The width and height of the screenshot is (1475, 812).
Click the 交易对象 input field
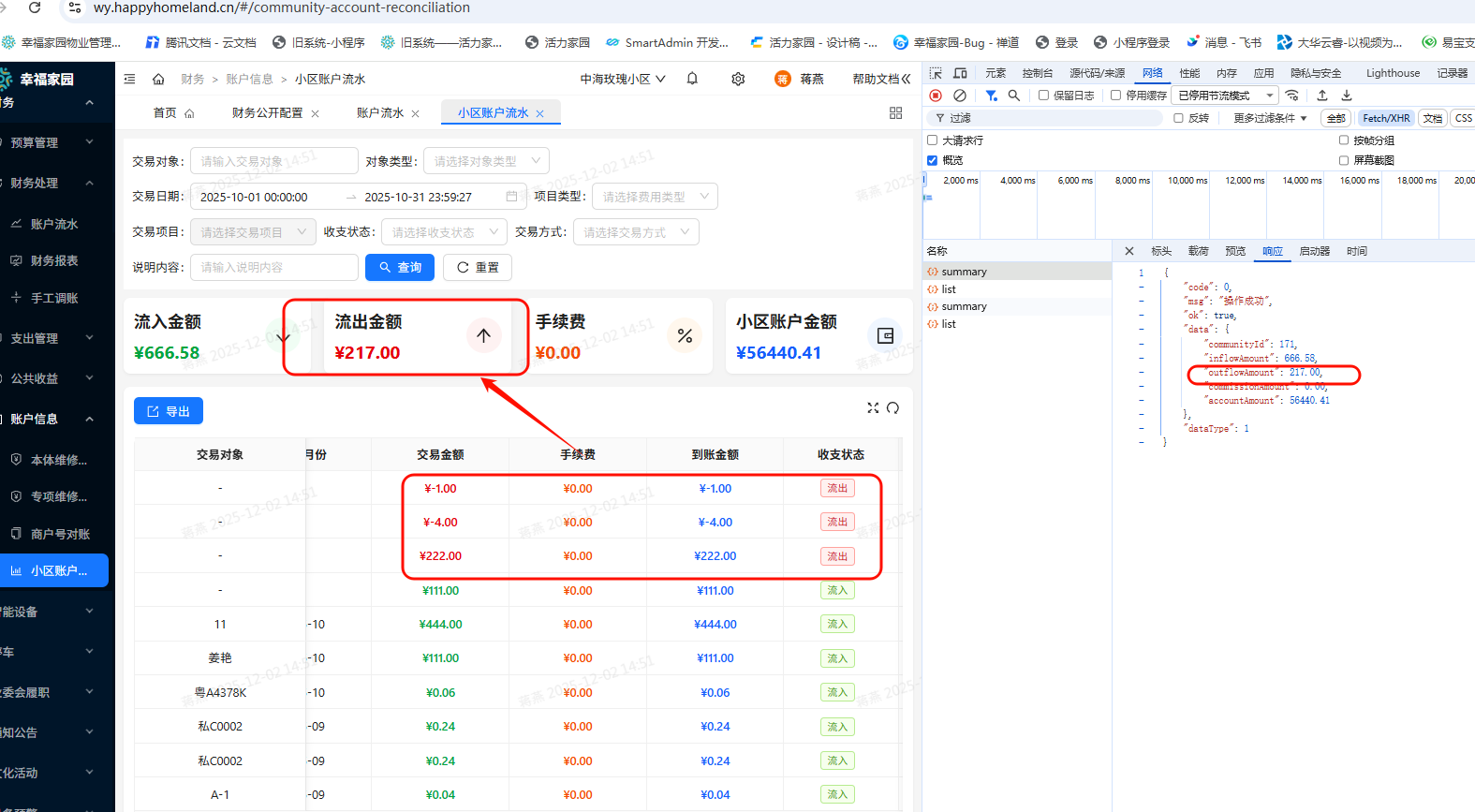point(273,161)
